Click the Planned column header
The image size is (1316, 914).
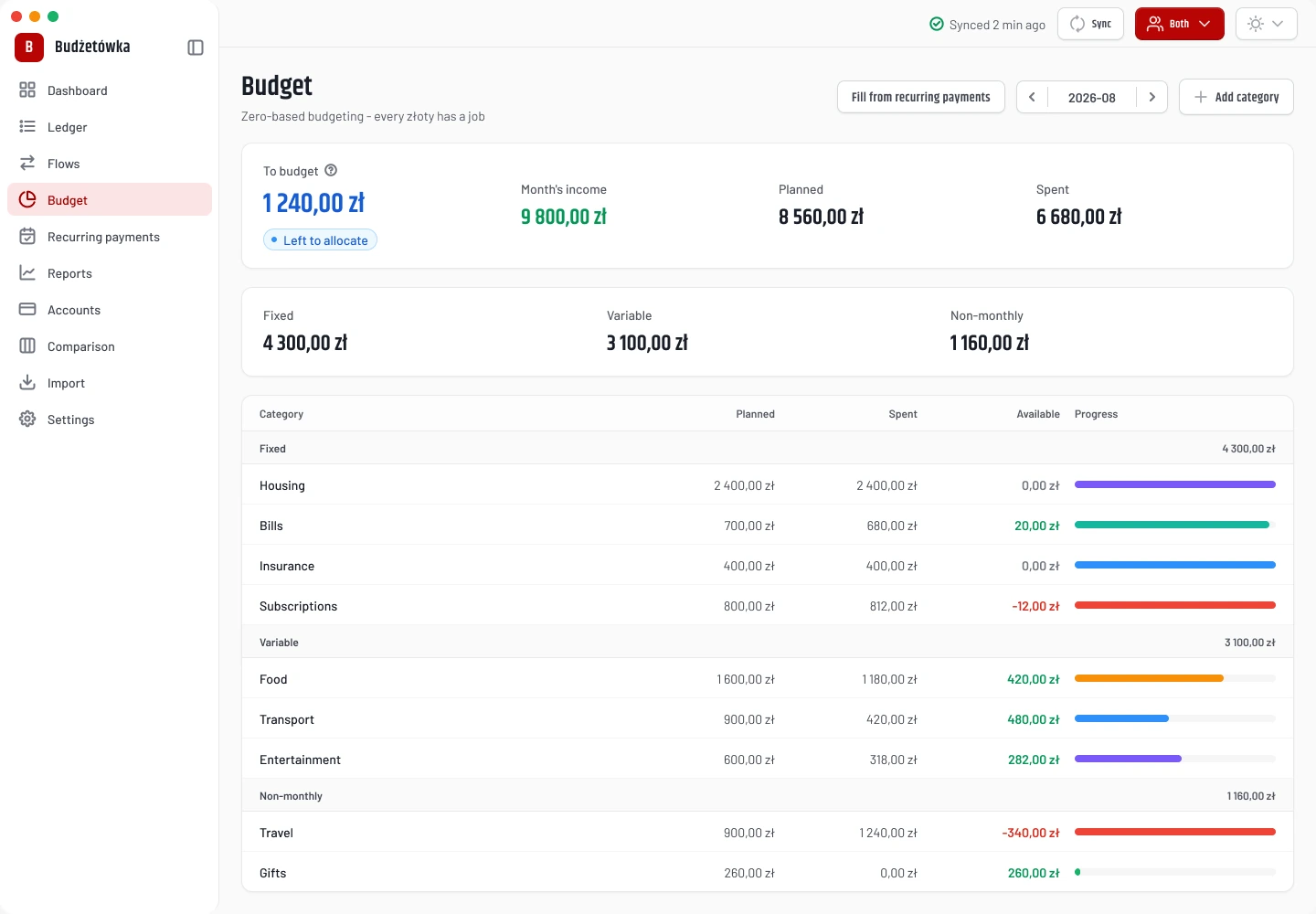tap(755, 414)
